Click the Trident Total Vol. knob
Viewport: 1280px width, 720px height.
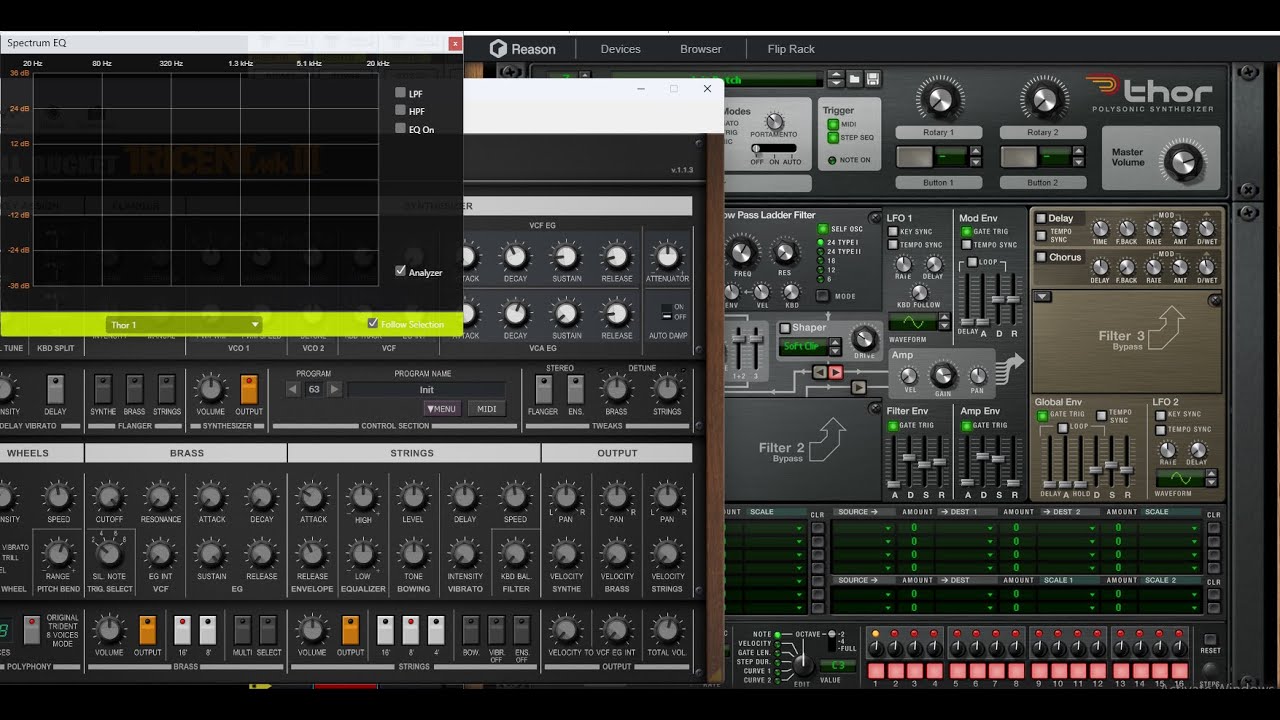(x=667, y=629)
